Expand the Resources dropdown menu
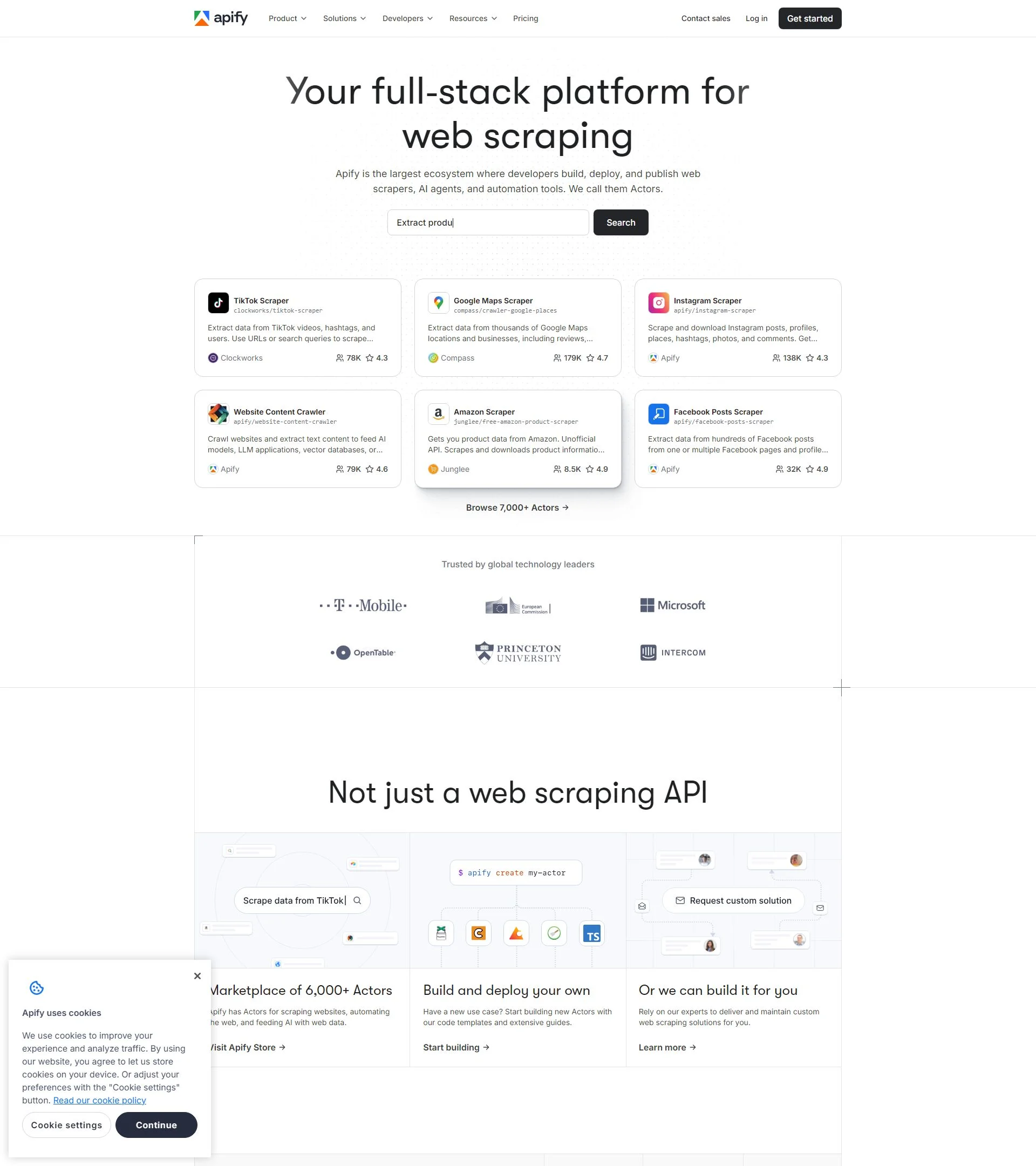The height and width of the screenshot is (1166, 1036). pos(473,18)
